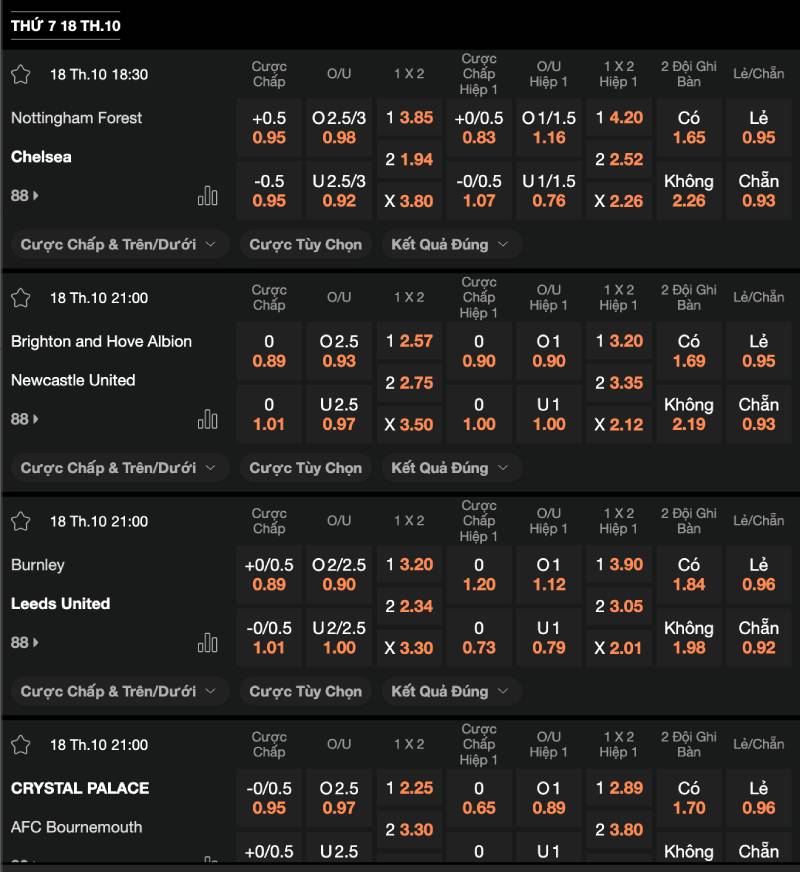This screenshot has height=872, width=800.
Task: Show statistics chart icon for Burnley match
Action: click(x=208, y=643)
